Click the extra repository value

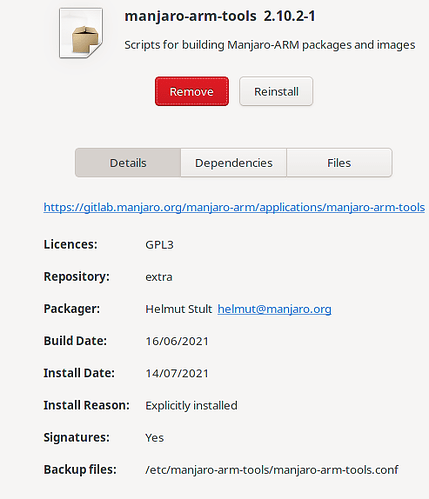pyautogui.click(x=159, y=277)
